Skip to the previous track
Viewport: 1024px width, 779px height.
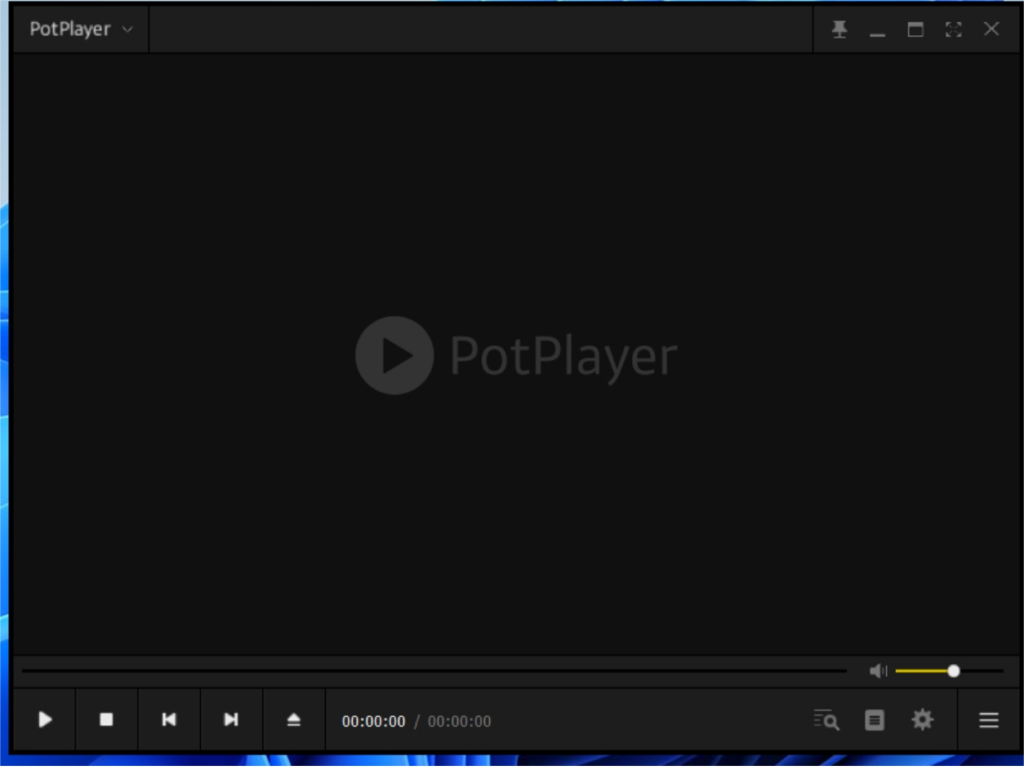169,720
